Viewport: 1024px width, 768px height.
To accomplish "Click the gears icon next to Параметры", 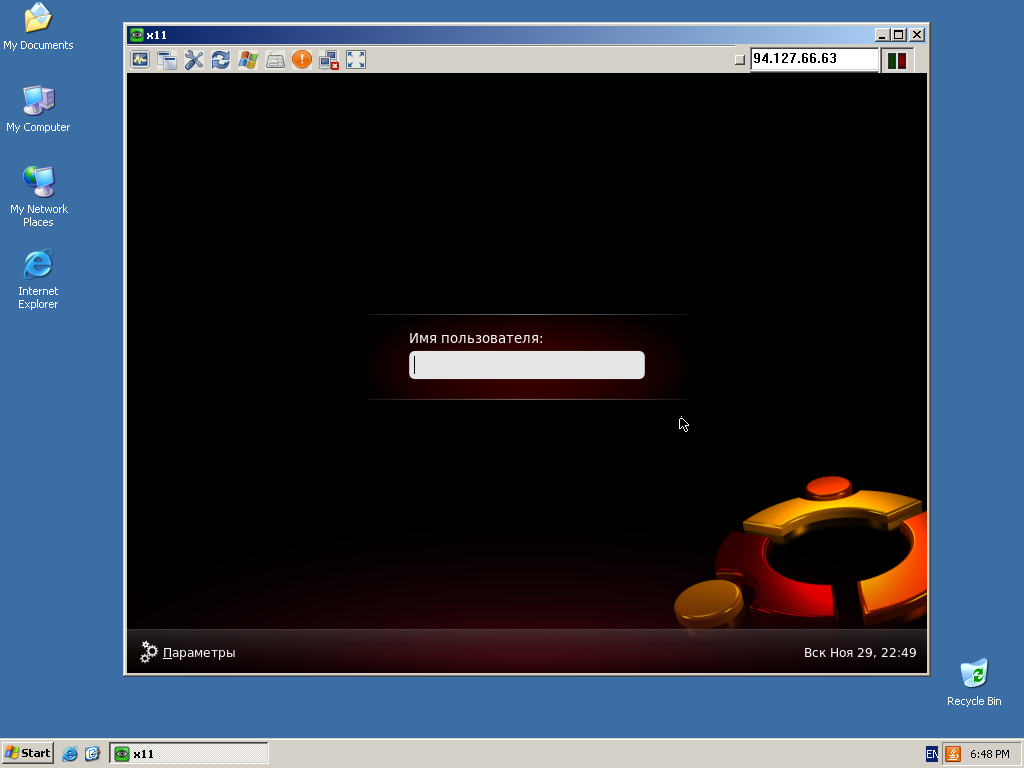I will point(149,652).
